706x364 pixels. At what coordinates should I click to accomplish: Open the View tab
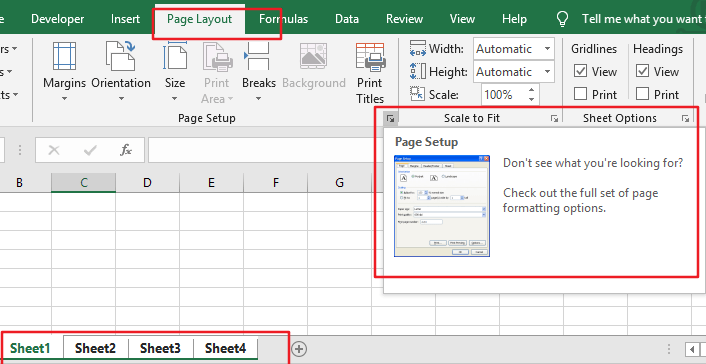(x=462, y=19)
